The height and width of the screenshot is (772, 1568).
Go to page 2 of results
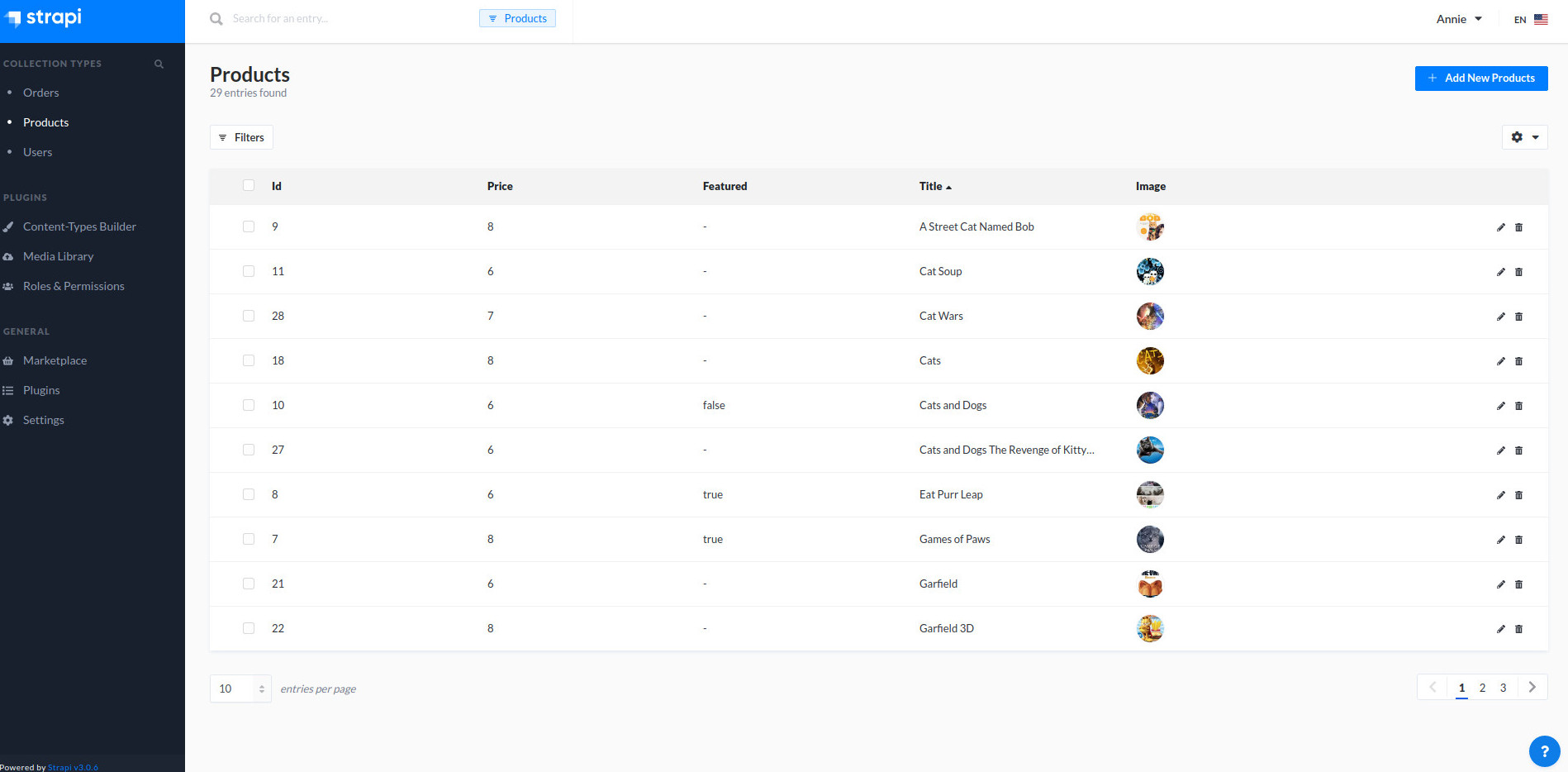click(1482, 688)
